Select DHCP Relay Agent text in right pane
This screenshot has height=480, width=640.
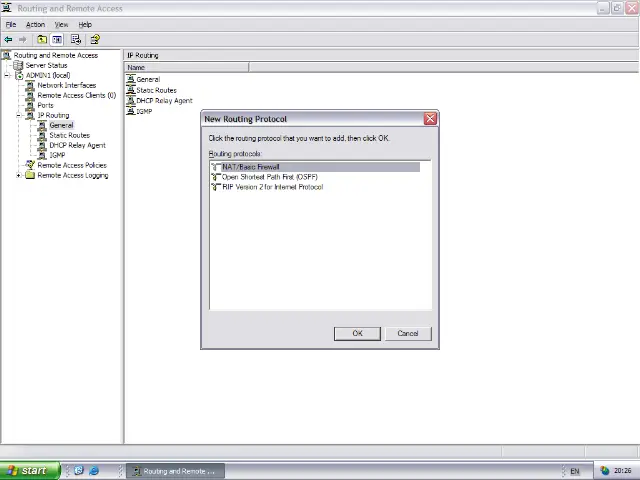pyautogui.click(x=164, y=101)
